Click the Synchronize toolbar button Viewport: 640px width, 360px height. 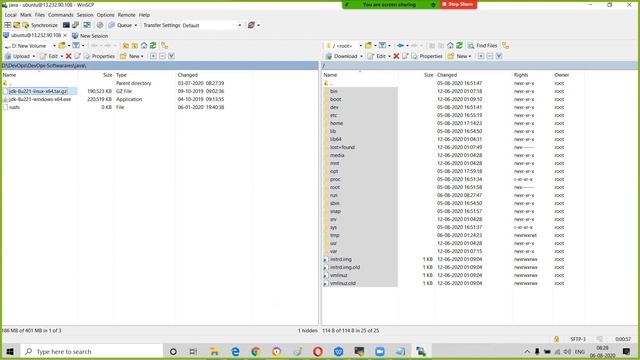(x=40, y=25)
